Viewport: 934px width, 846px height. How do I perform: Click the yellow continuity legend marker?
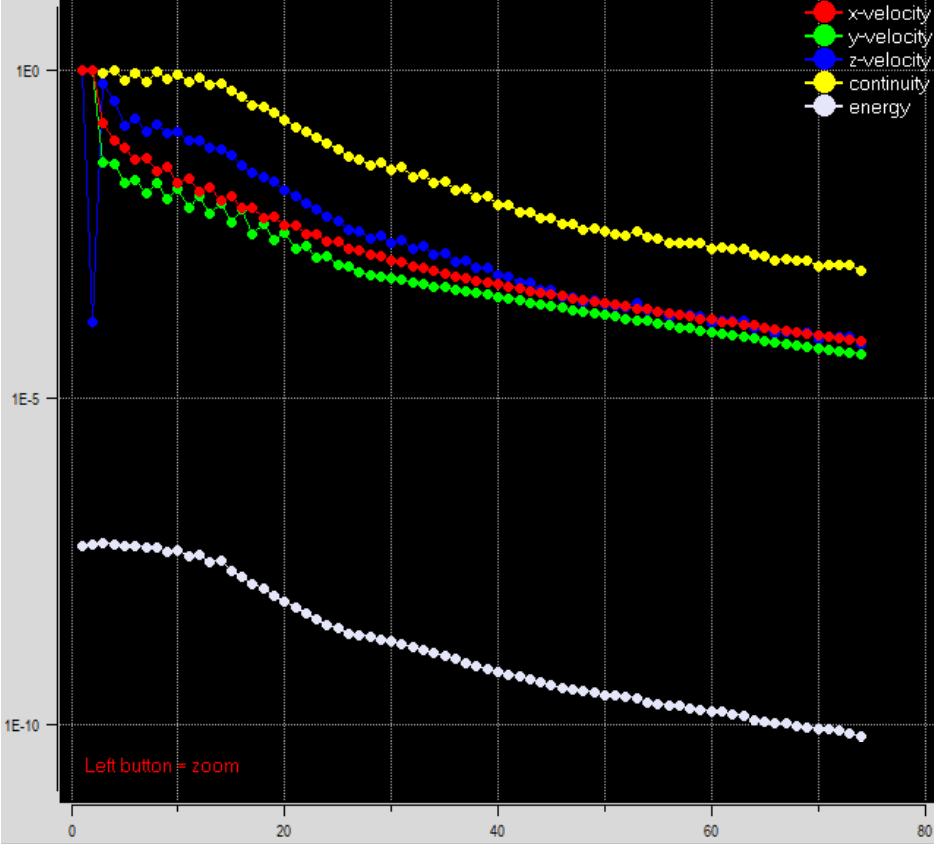tap(824, 84)
